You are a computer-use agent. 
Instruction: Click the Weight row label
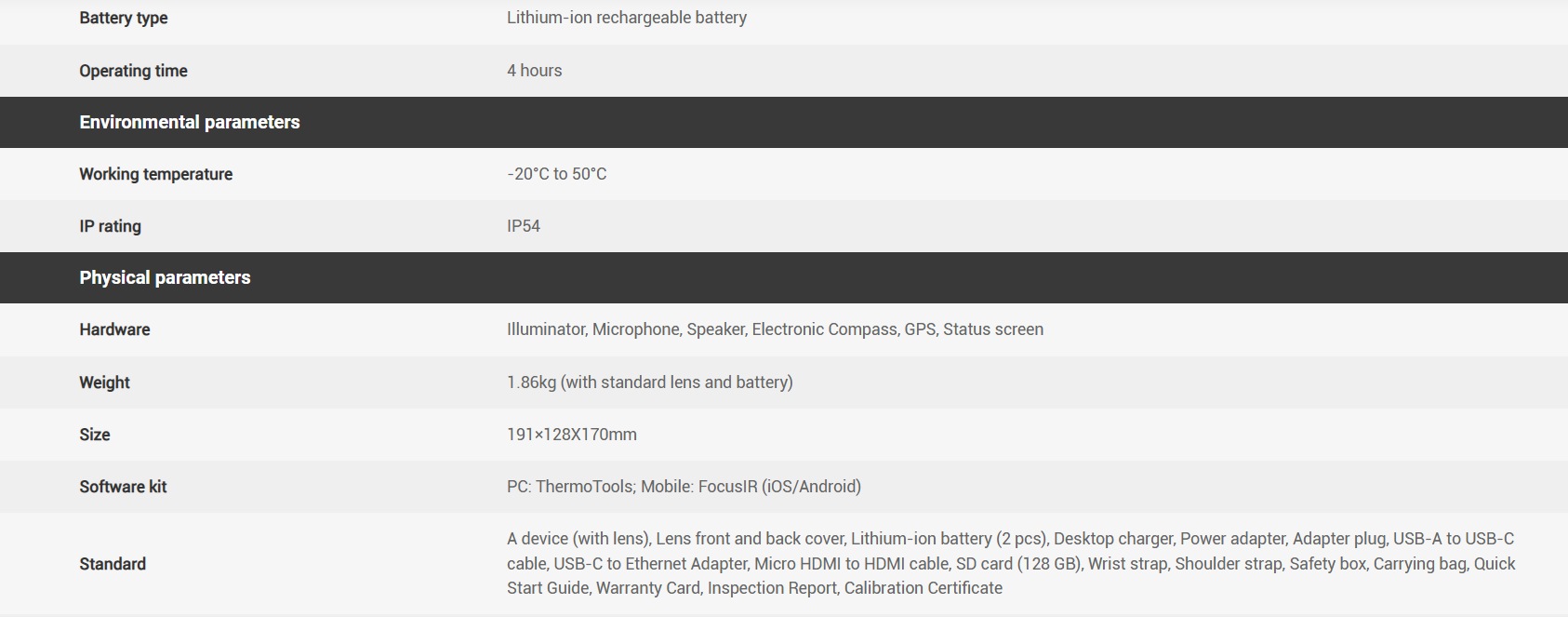pos(104,382)
